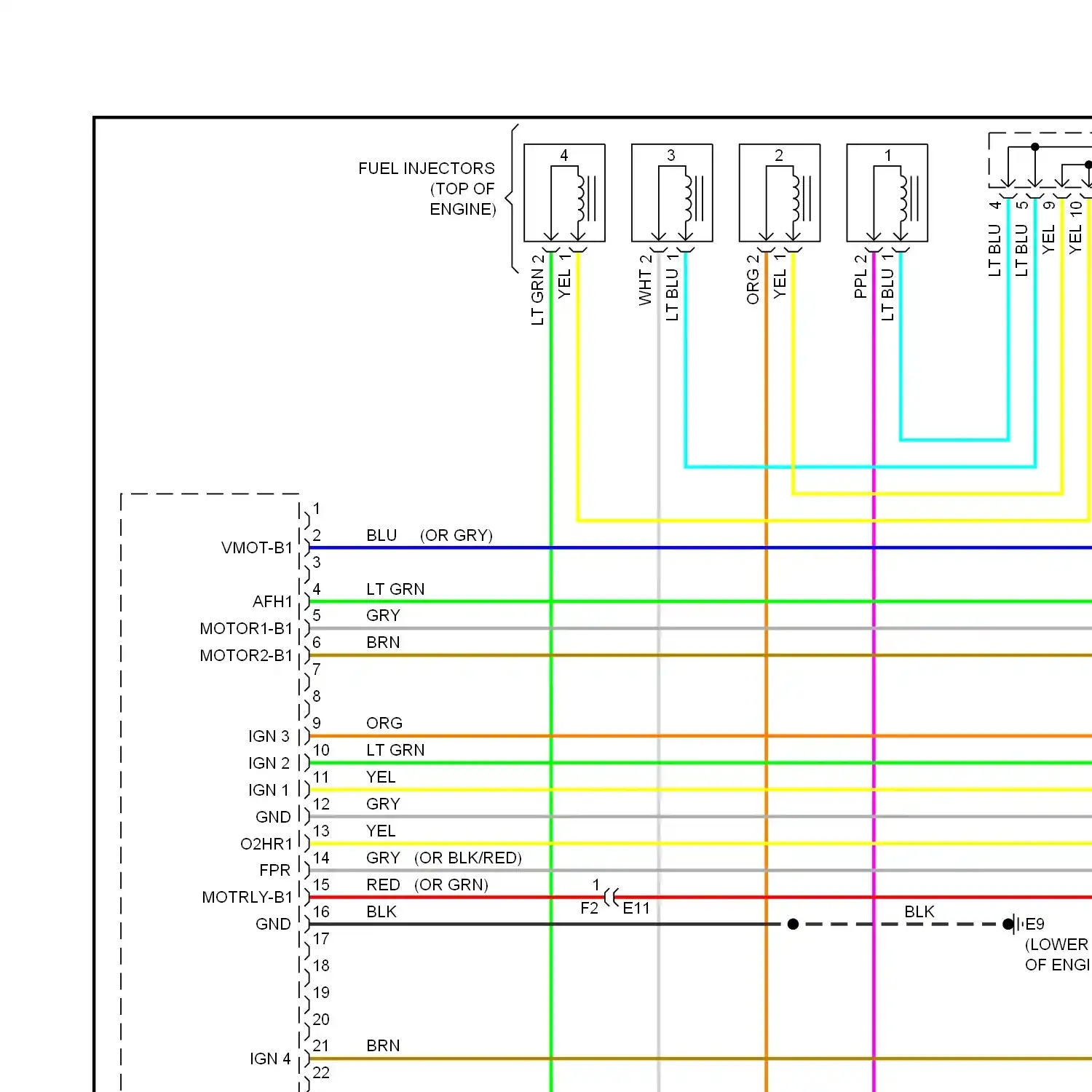The image size is (1092, 1092).
Task: Click the 'LT GRN 2' wire label under injector 4
Action: coord(538,290)
